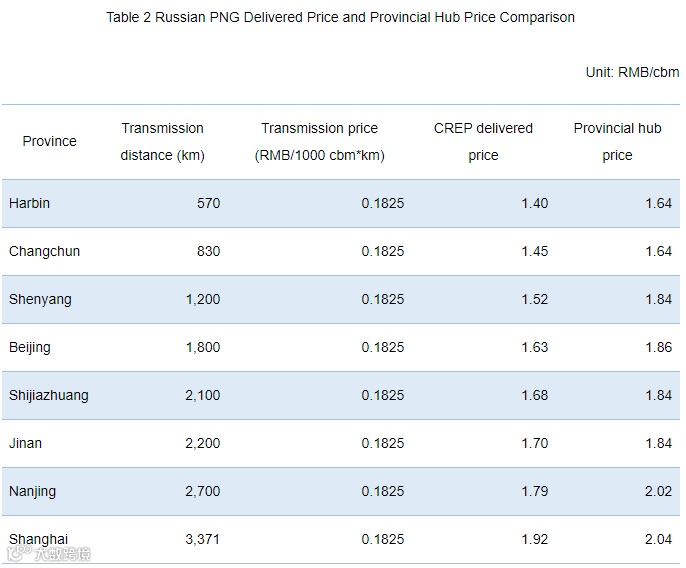Select Changchun's 1.45 delivered price cell
The width and height of the screenshot is (686, 568).
534,251
